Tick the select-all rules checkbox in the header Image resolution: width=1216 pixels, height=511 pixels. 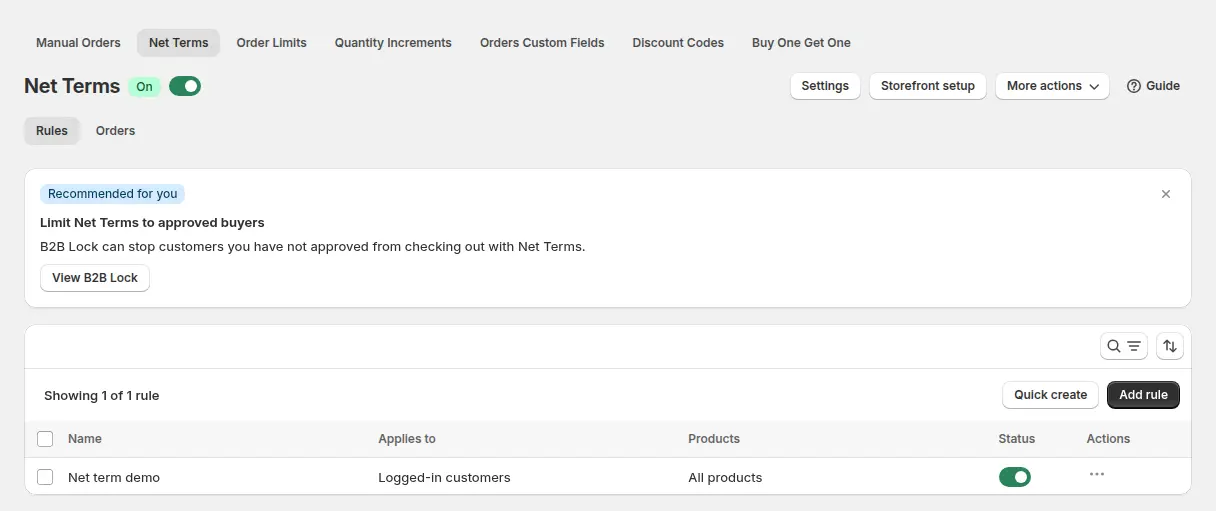(x=45, y=439)
